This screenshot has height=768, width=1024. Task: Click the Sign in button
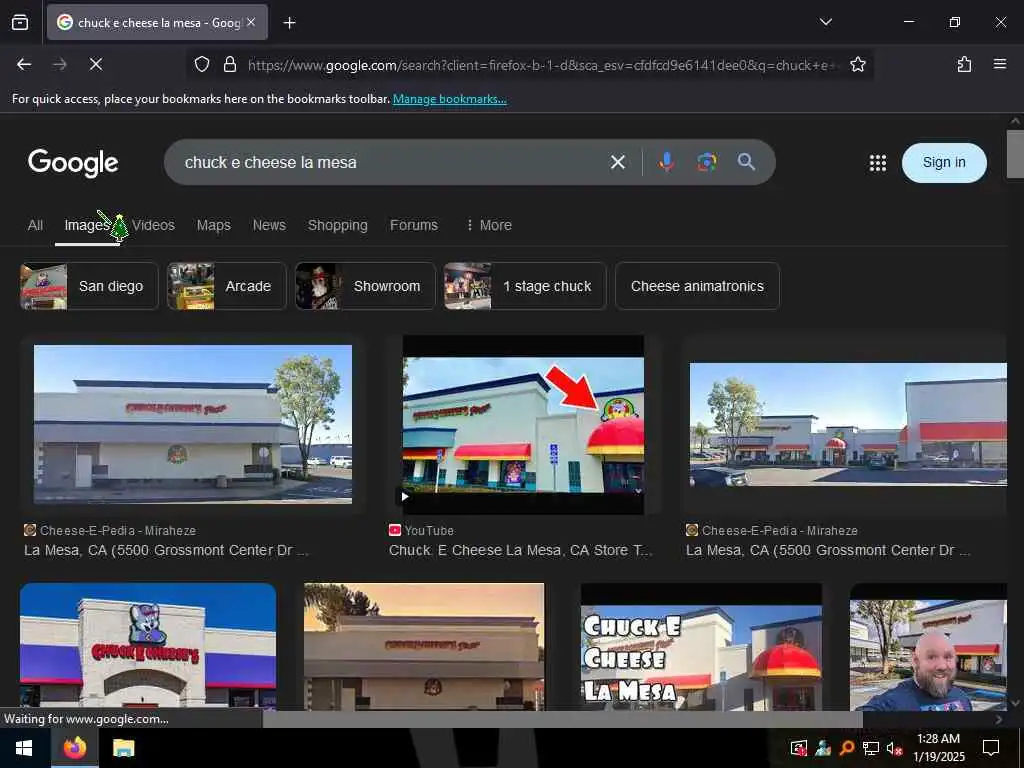coord(944,163)
